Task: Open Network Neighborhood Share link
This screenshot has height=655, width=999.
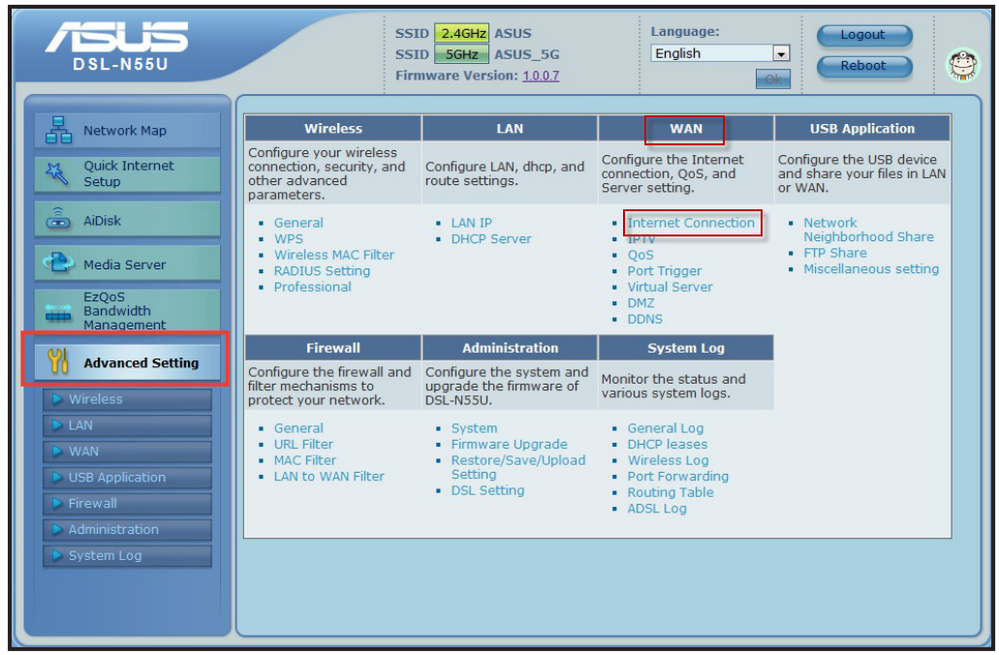Action: tap(868, 229)
